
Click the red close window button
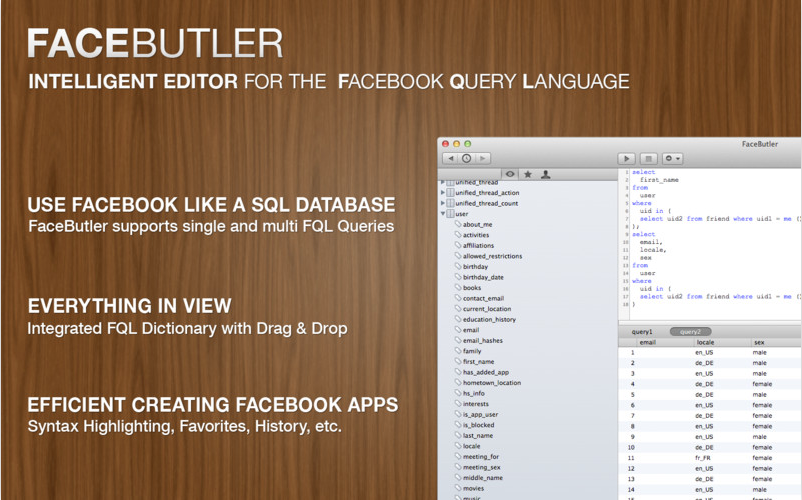coord(445,144)
